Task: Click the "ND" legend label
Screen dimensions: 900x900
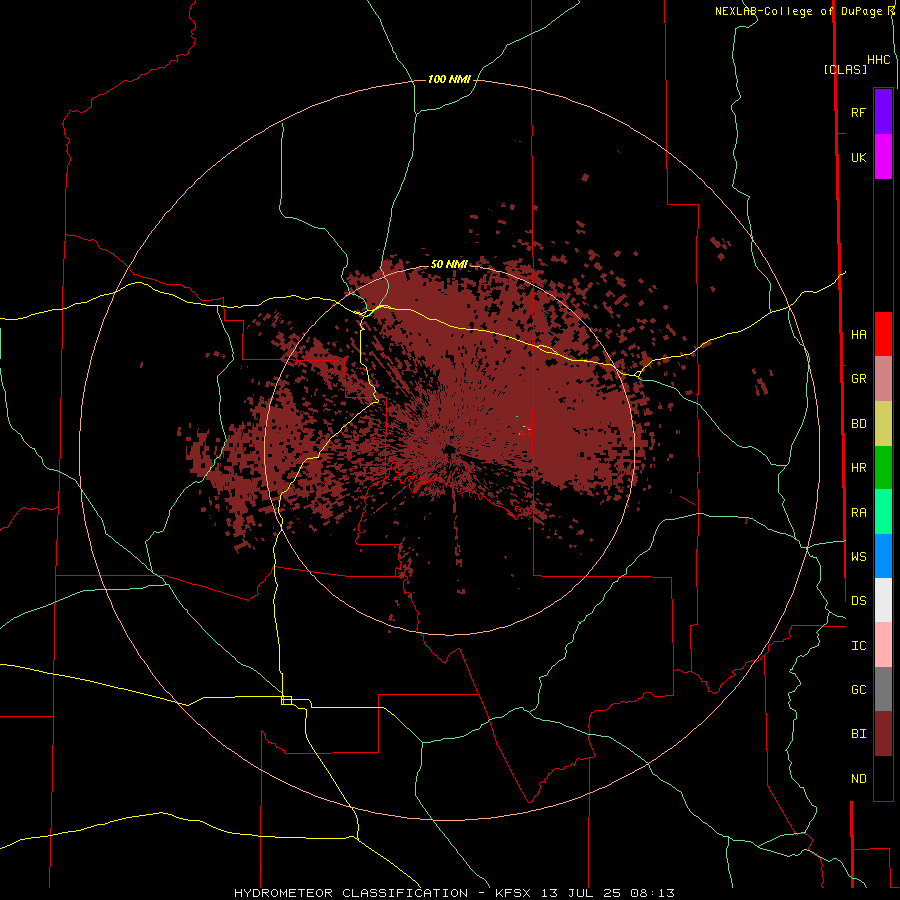Action: tap(859, 779)
